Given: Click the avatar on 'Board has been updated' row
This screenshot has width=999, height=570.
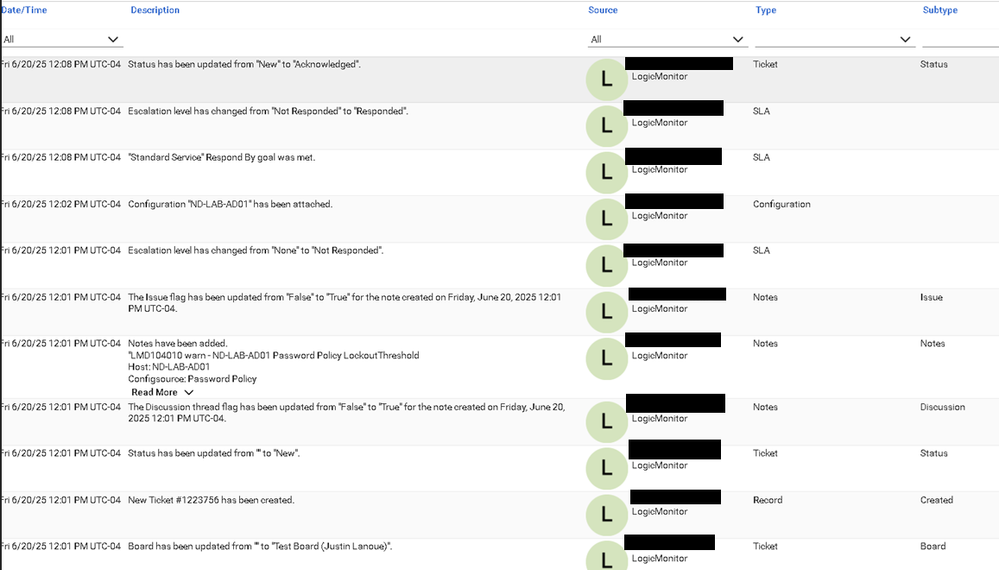Looking at the screenshot, I should pyautogui.click(x=607, y=556).
